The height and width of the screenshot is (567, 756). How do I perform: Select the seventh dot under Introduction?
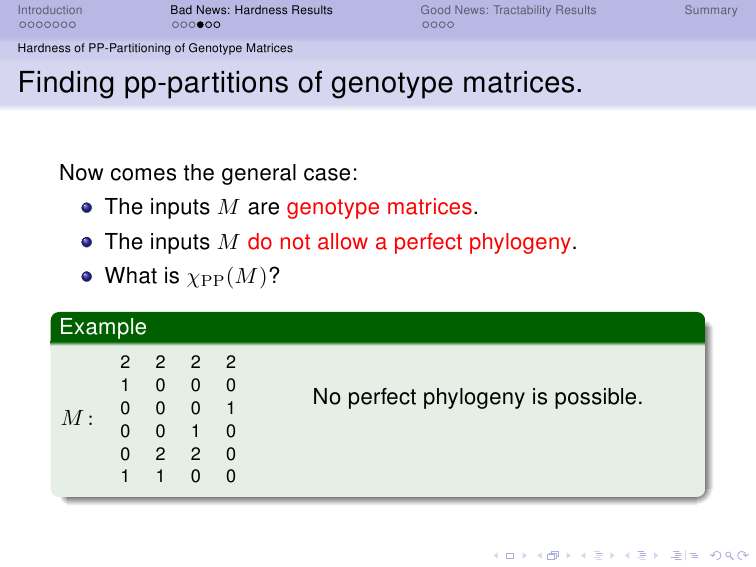pyautogui.click(x=72, y=25)
